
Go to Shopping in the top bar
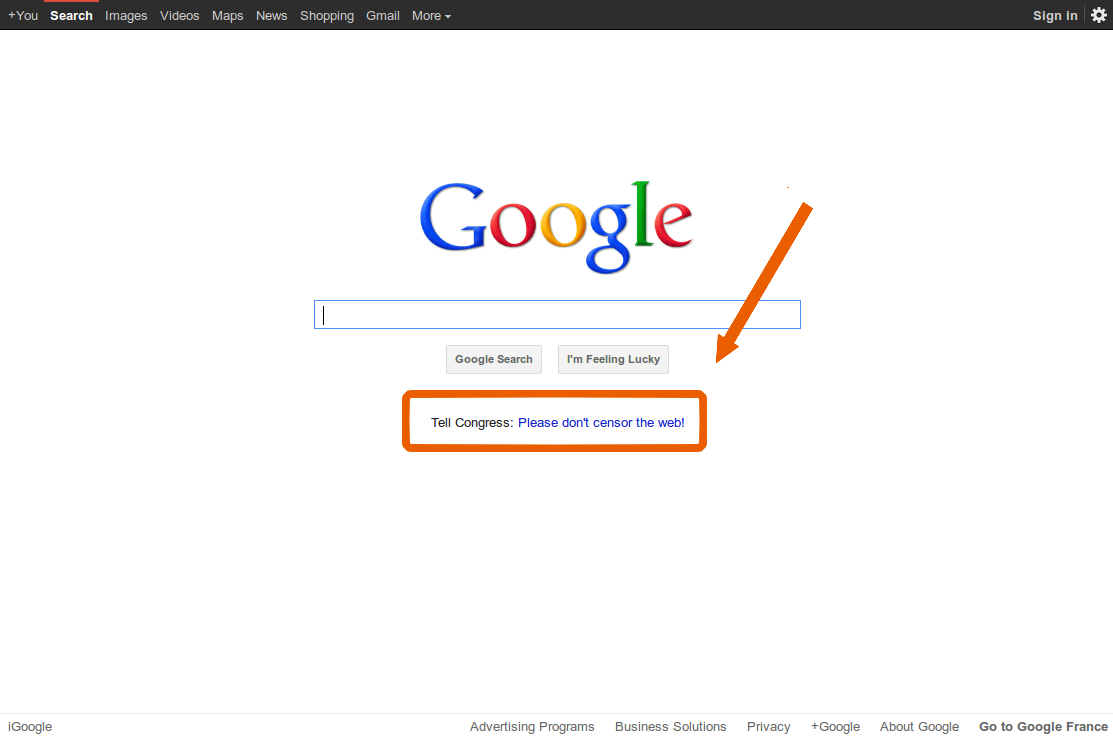[x=327, y=16]
